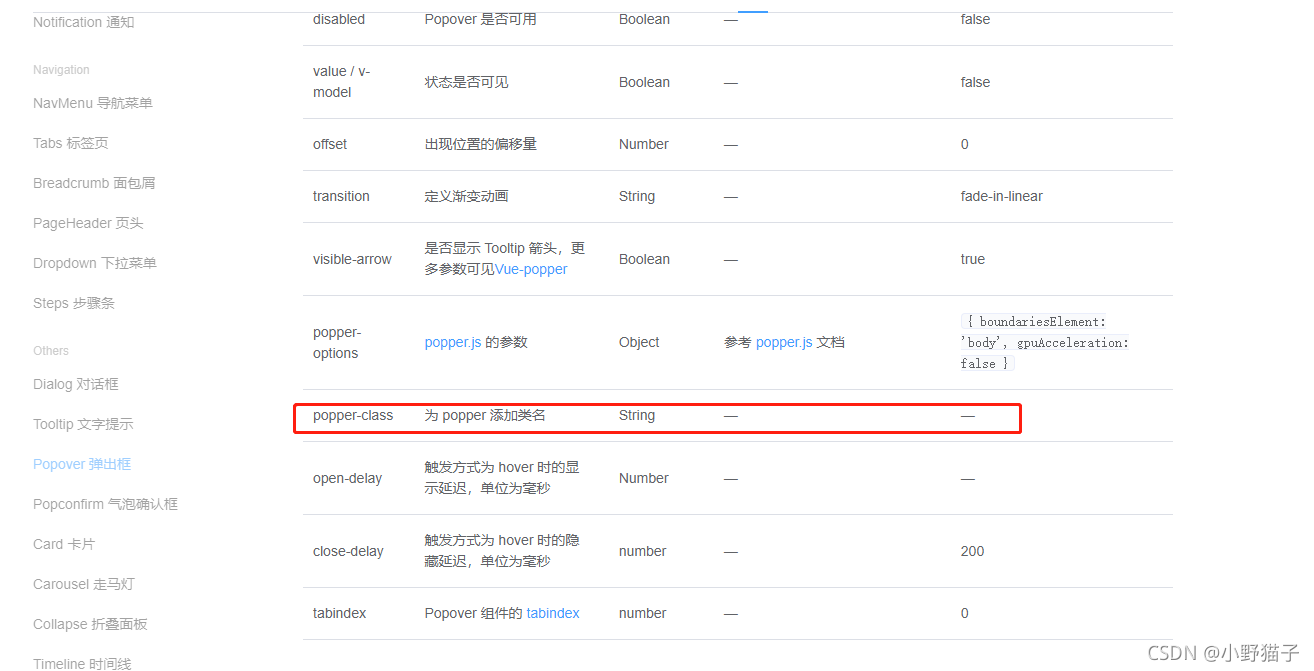Open the Tabs 标签页 component docs

[70, 142]
